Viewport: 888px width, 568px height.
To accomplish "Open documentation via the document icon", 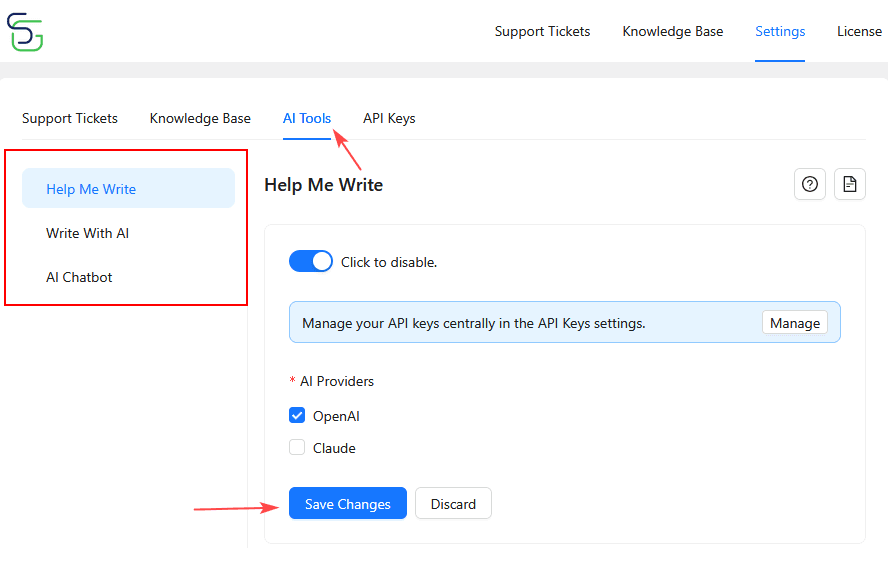I will tap(849, 184).
